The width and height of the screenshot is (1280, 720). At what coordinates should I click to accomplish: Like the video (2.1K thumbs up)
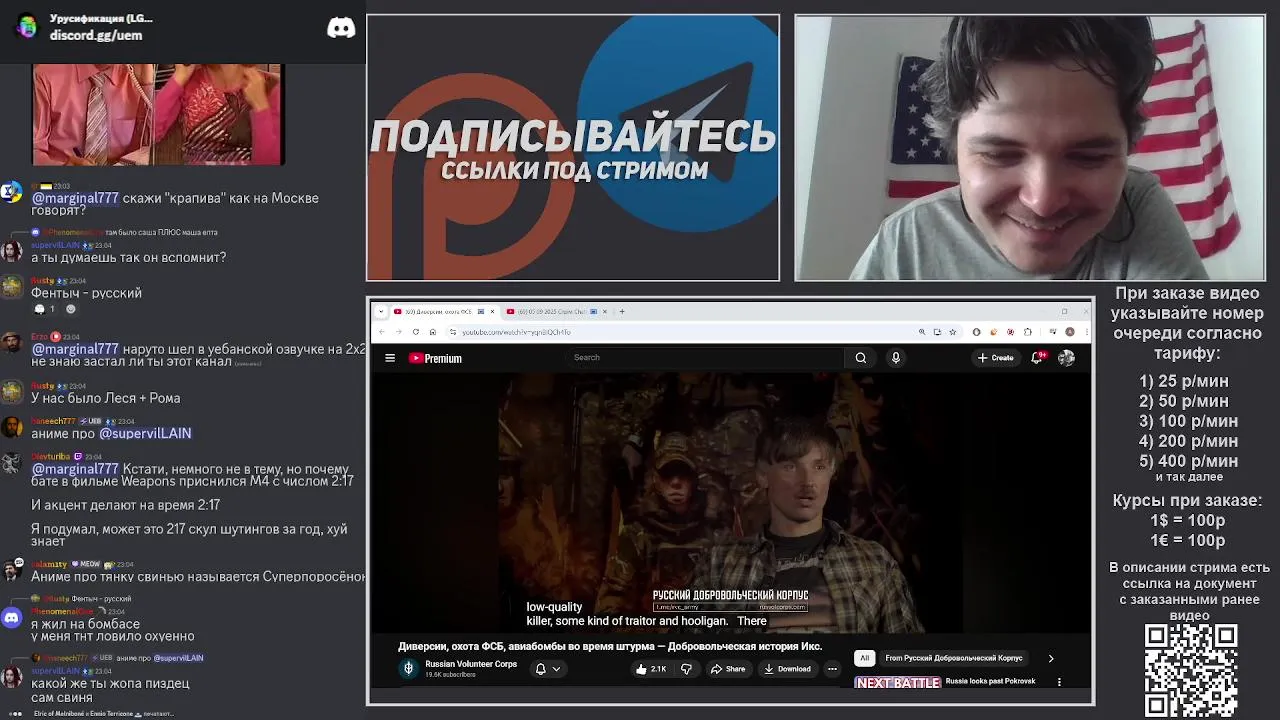pyautogui.click(x=651, y=669)
